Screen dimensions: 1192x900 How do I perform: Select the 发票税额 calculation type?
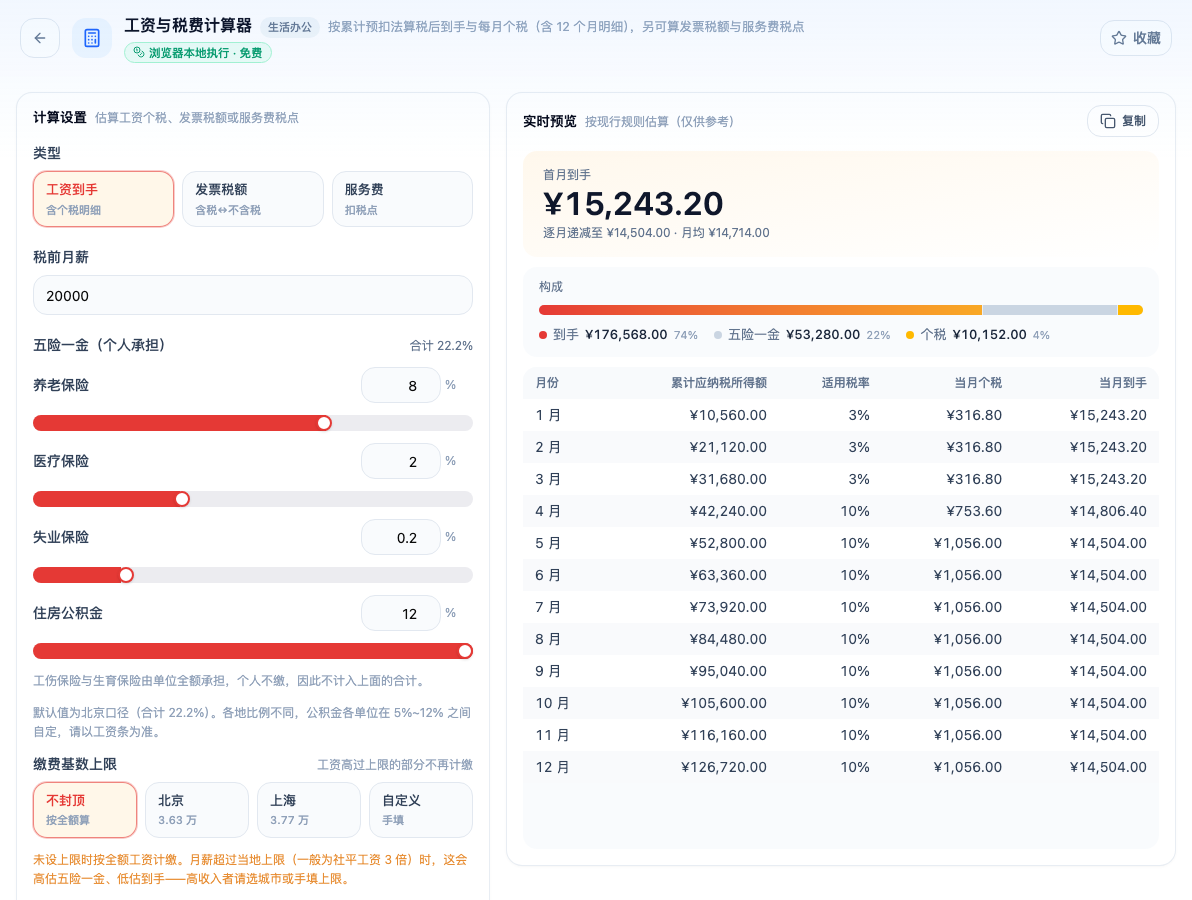[252, 198]
